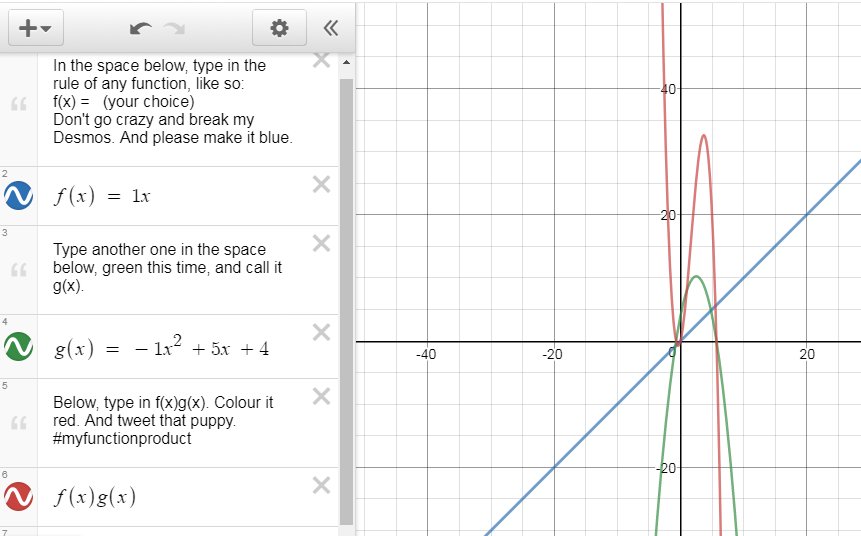Click the quote icon of note 5
Screen dimensions: 861x536
pyautogui.click(x=19, y=422)
